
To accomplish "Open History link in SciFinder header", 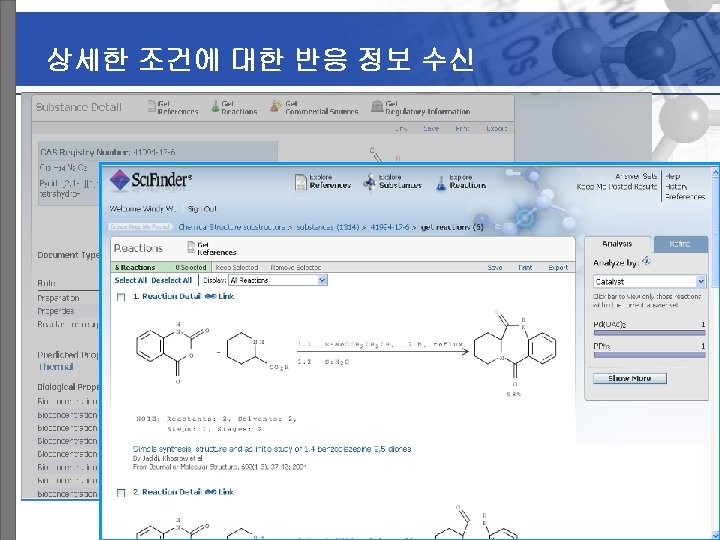I will click(x=676, y=186).
